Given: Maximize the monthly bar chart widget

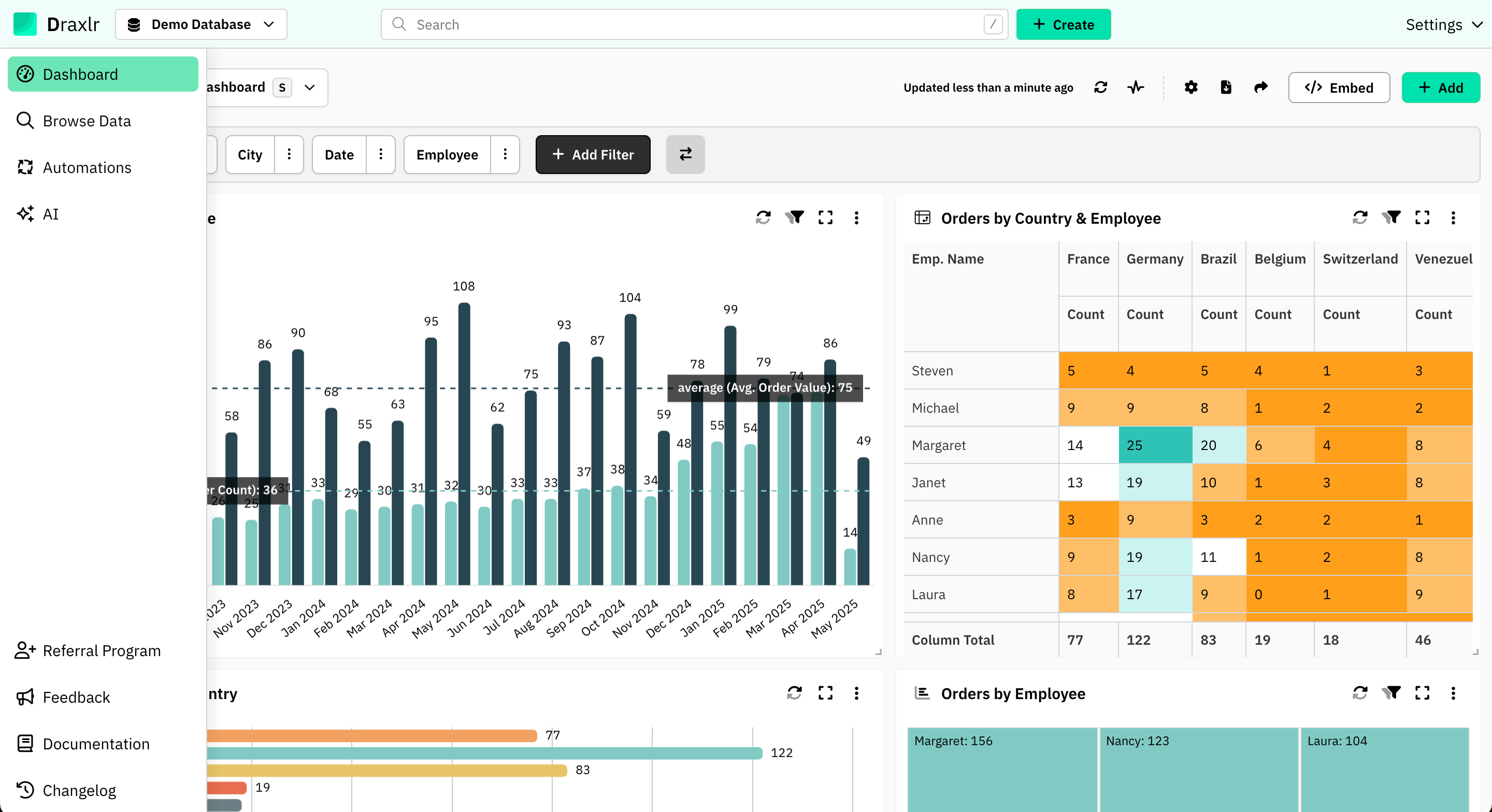Looking at the screenshot, I should click(x=825, y=218).
